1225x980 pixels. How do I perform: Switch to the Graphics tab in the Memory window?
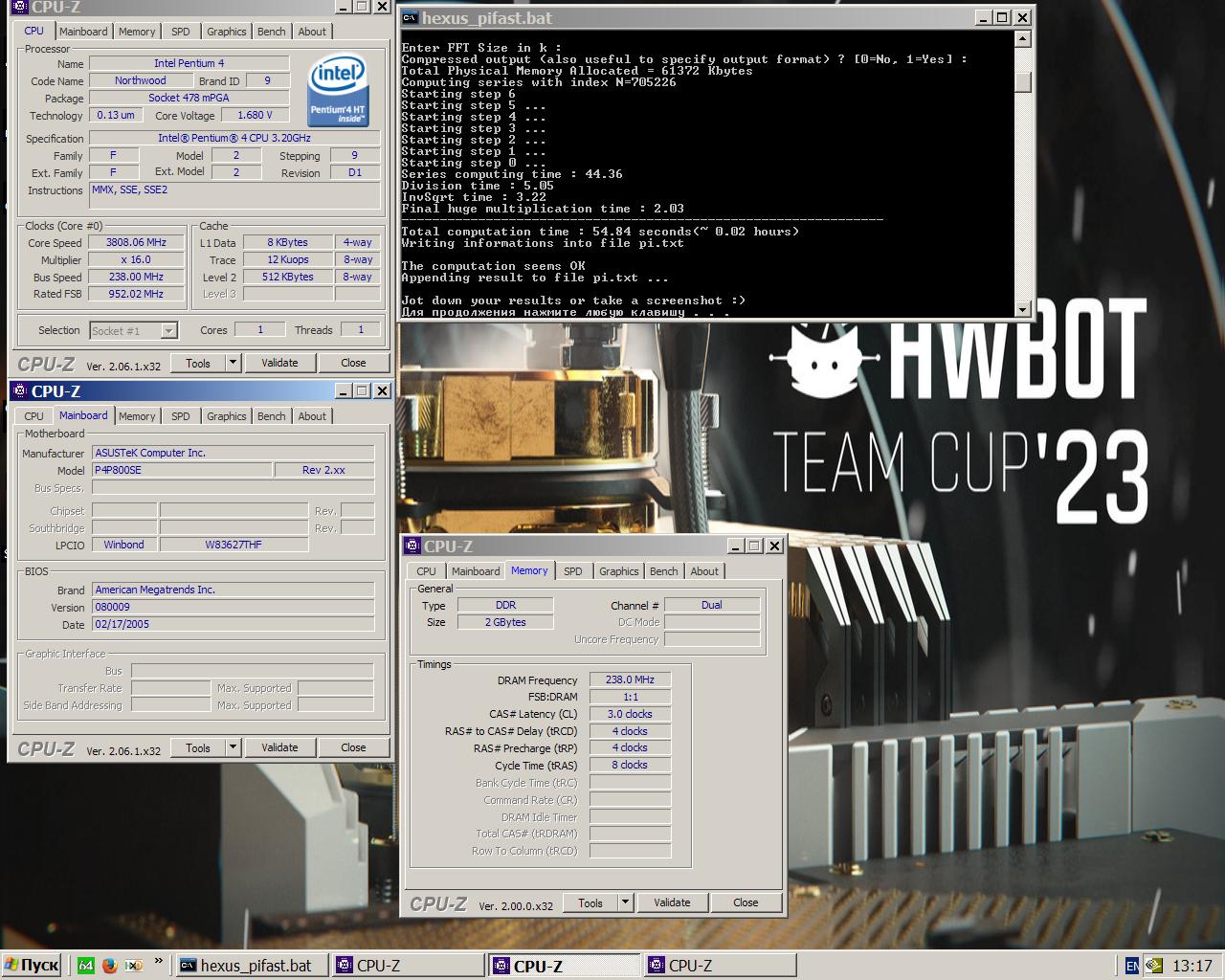point(619,571)
